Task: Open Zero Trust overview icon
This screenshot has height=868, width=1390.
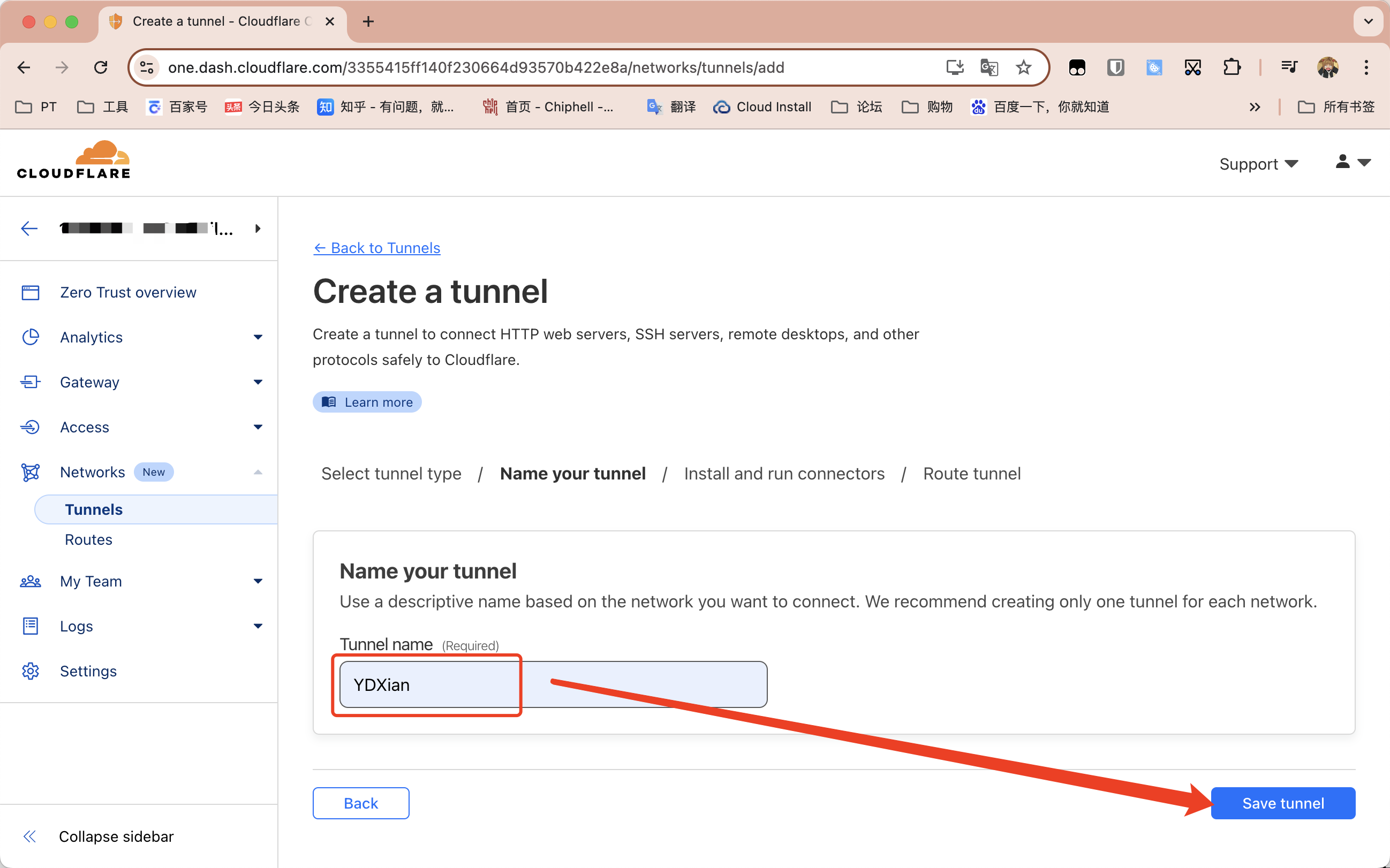Action: pyautogui.click(x=31, y=293)
